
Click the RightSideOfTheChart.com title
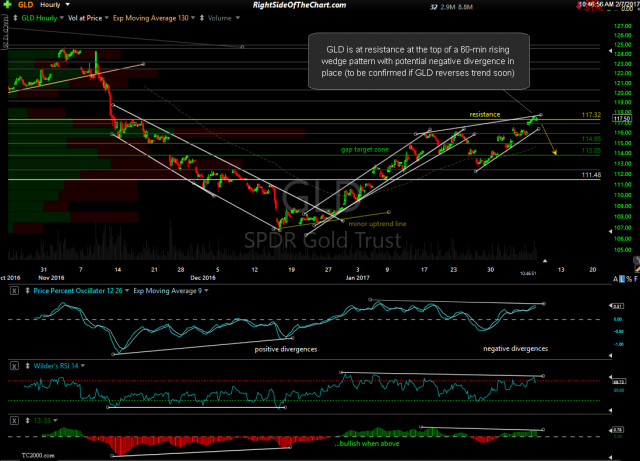[299, 5]
